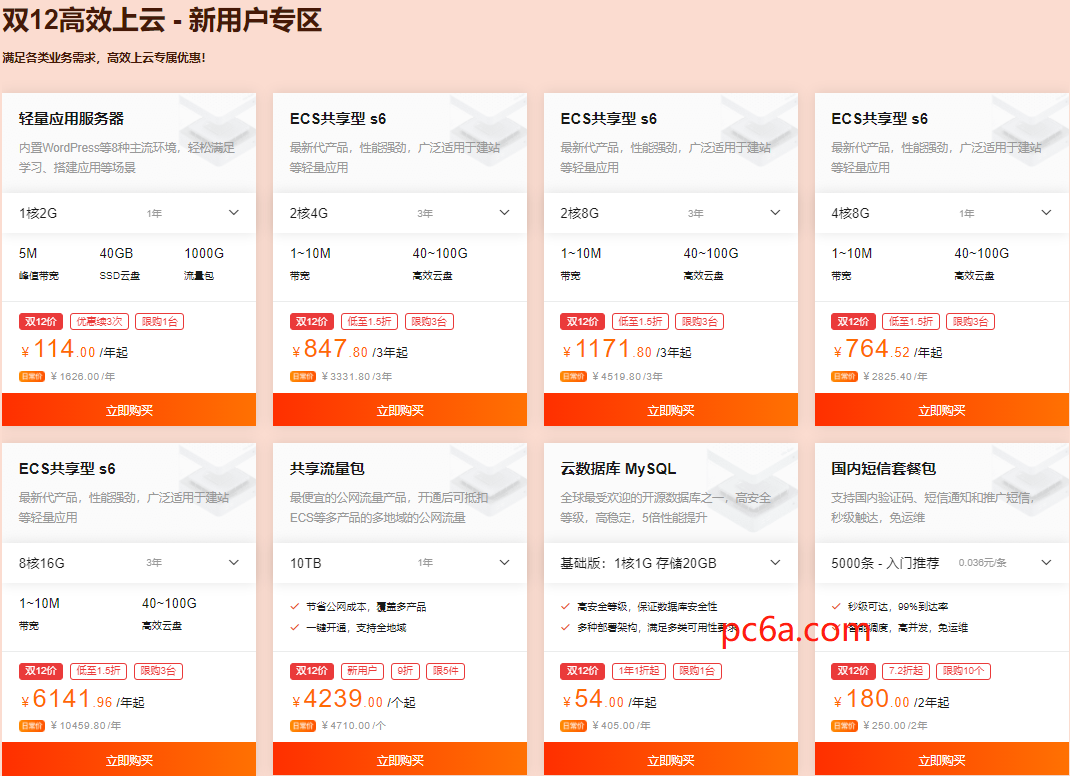
Task: Click 双12价 badge above ¥54.00
Action: click(582, 671)
